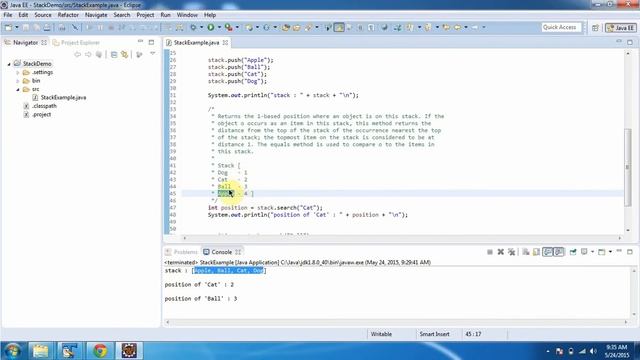
Task: Select the .classpath file in Navigator
Action: pyautogui.click(x=44, y=106)
